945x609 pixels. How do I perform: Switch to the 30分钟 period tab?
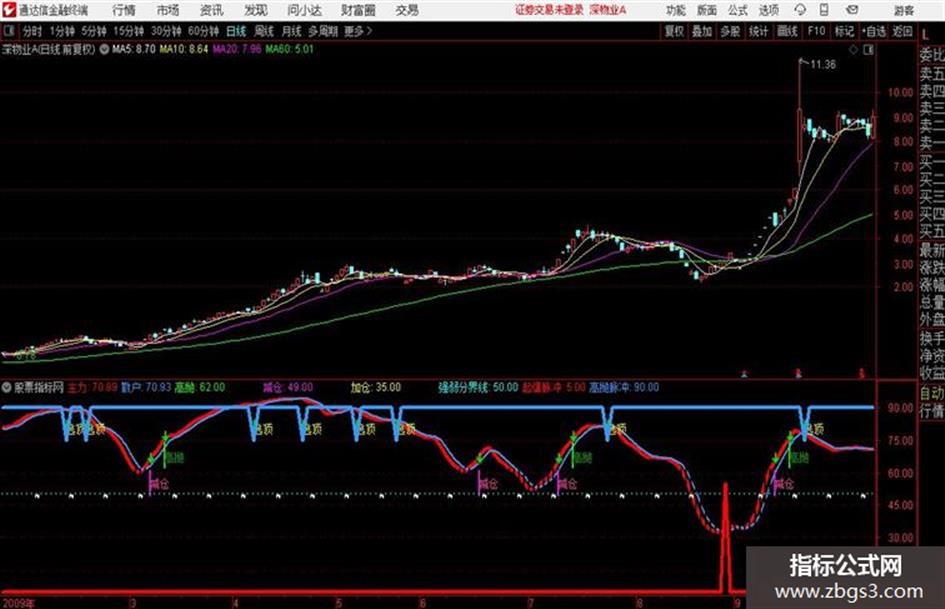click(x=166, y=31)
